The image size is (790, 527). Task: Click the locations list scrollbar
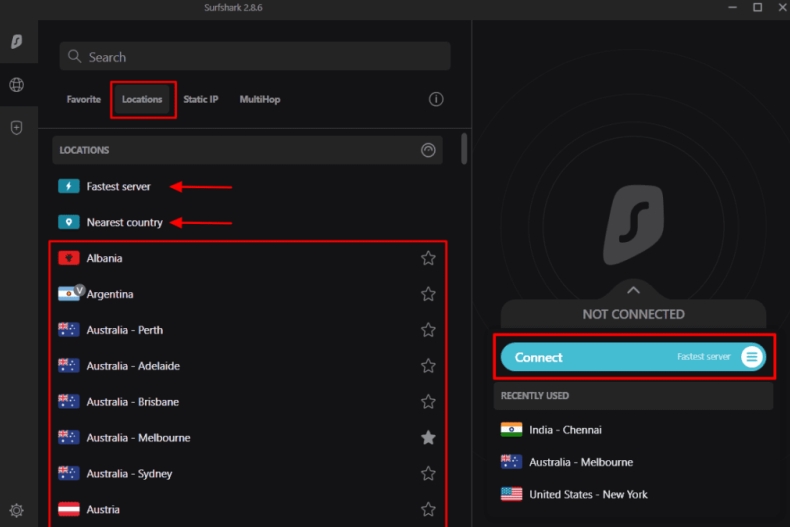(x=464, y=148)
